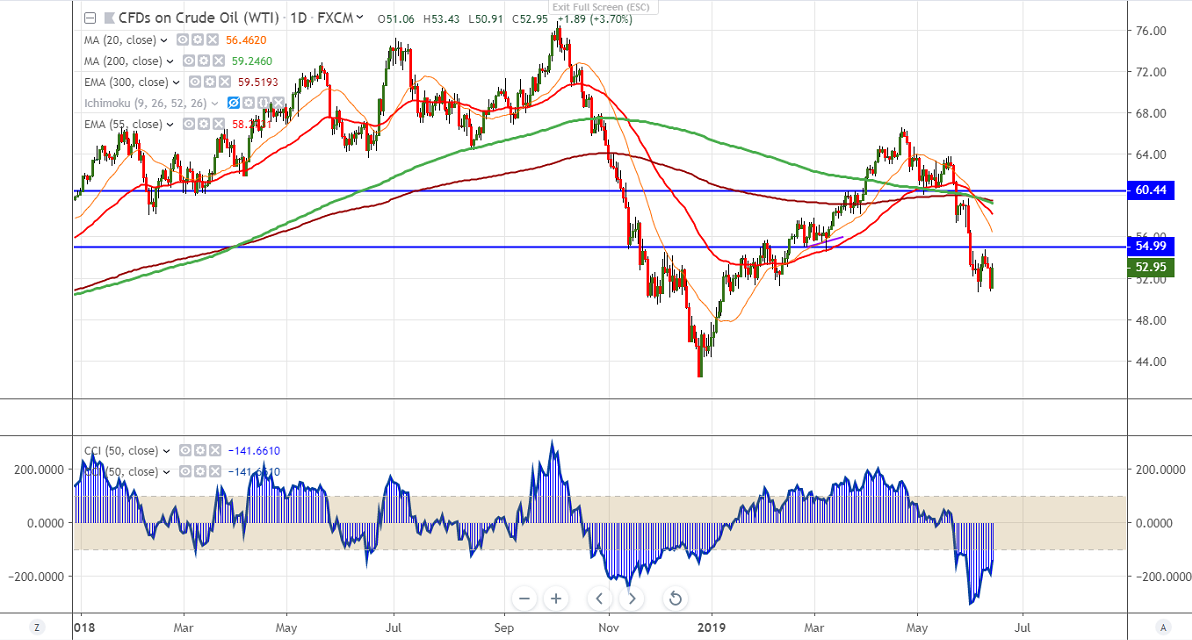The width and height of the screenshot is (1192, 640).
Task: Open settings for EMA (300, close)
Action: (x=209, y=82)
